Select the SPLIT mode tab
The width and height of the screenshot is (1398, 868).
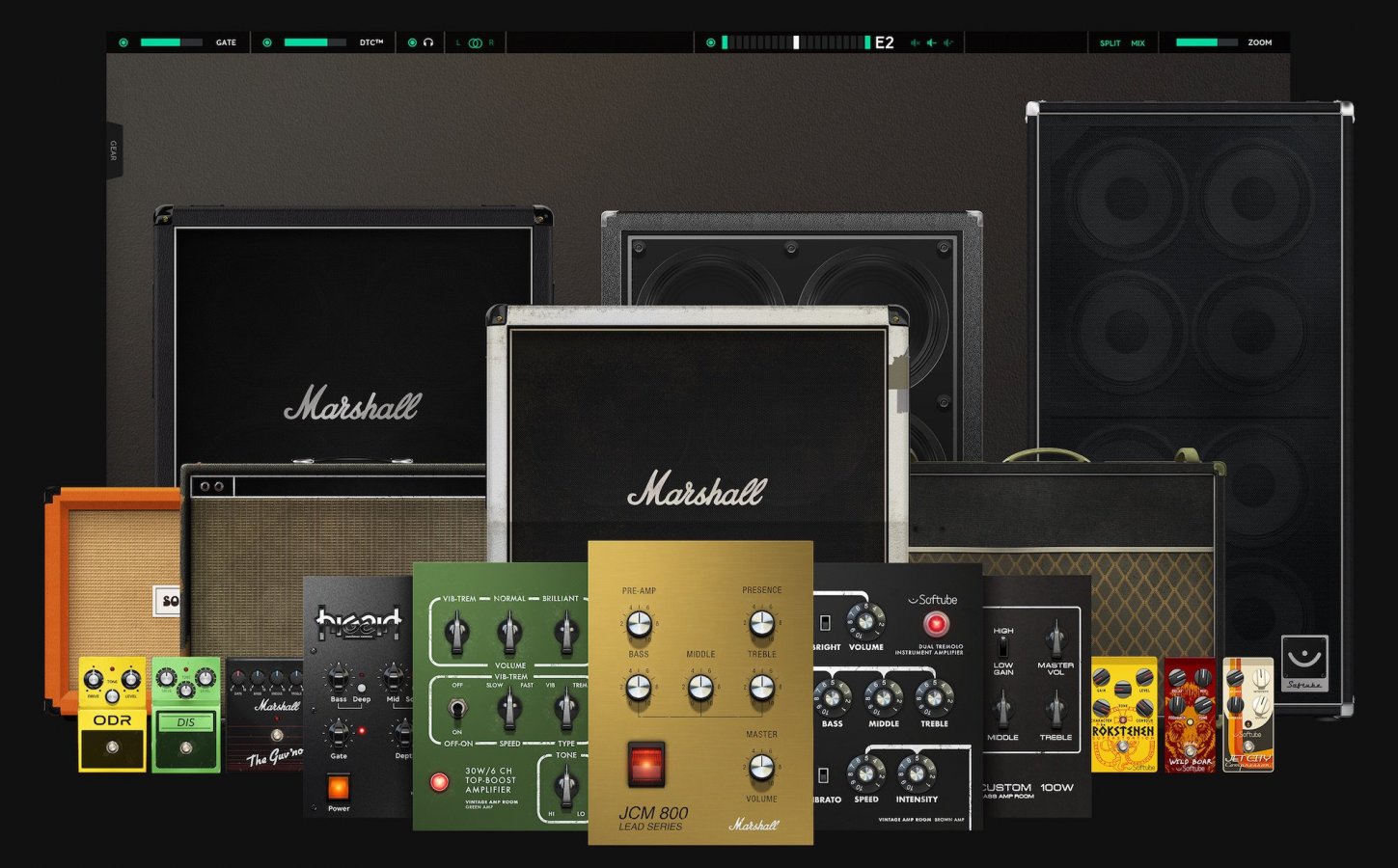[x=1110, y=42]
